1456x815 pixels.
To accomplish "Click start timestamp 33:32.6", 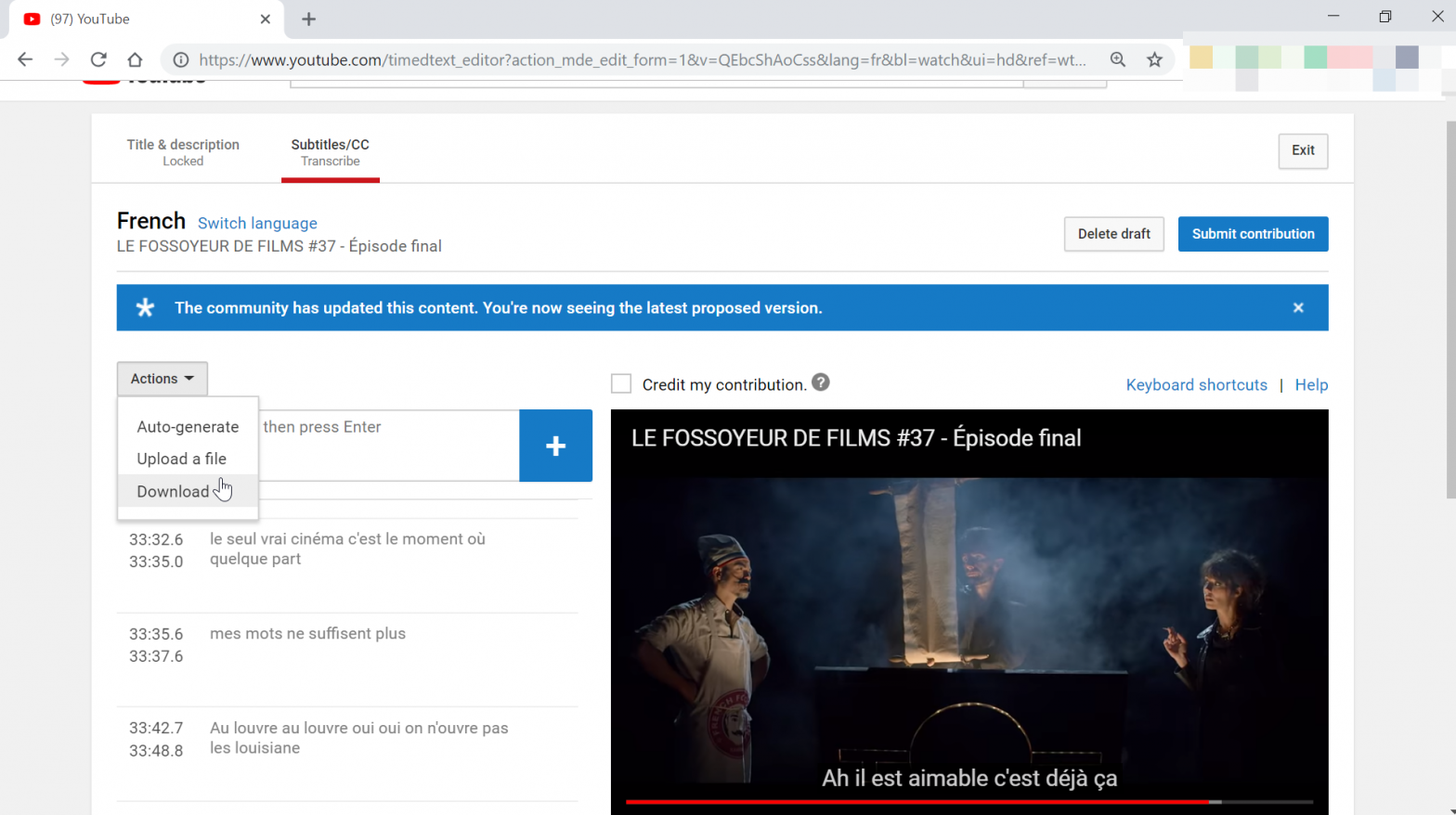I will pos(156,539).
